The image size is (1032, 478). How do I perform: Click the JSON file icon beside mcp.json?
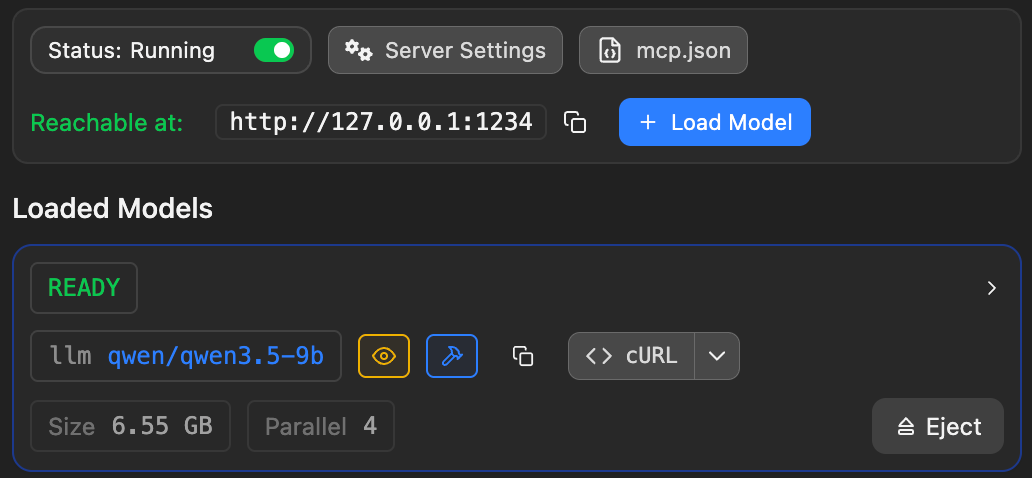(x=610, y=51)
